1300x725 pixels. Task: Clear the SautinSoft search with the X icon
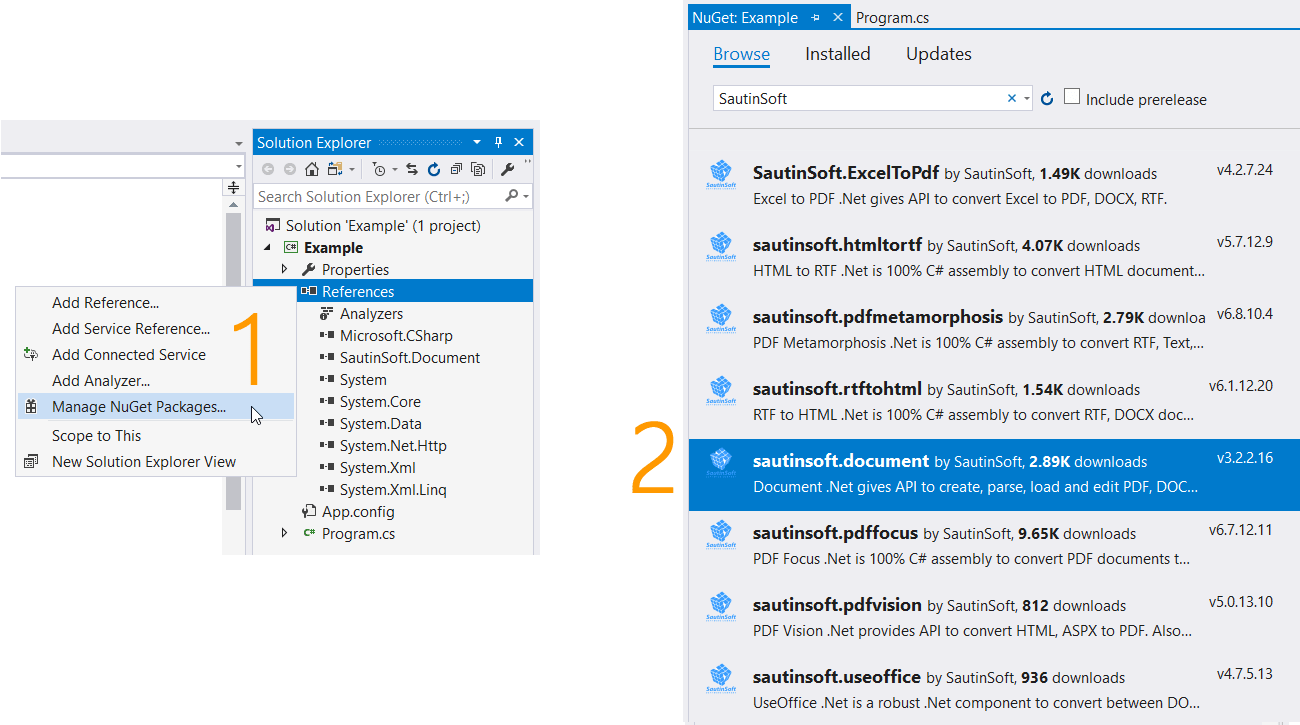(x=1012, y=98)
